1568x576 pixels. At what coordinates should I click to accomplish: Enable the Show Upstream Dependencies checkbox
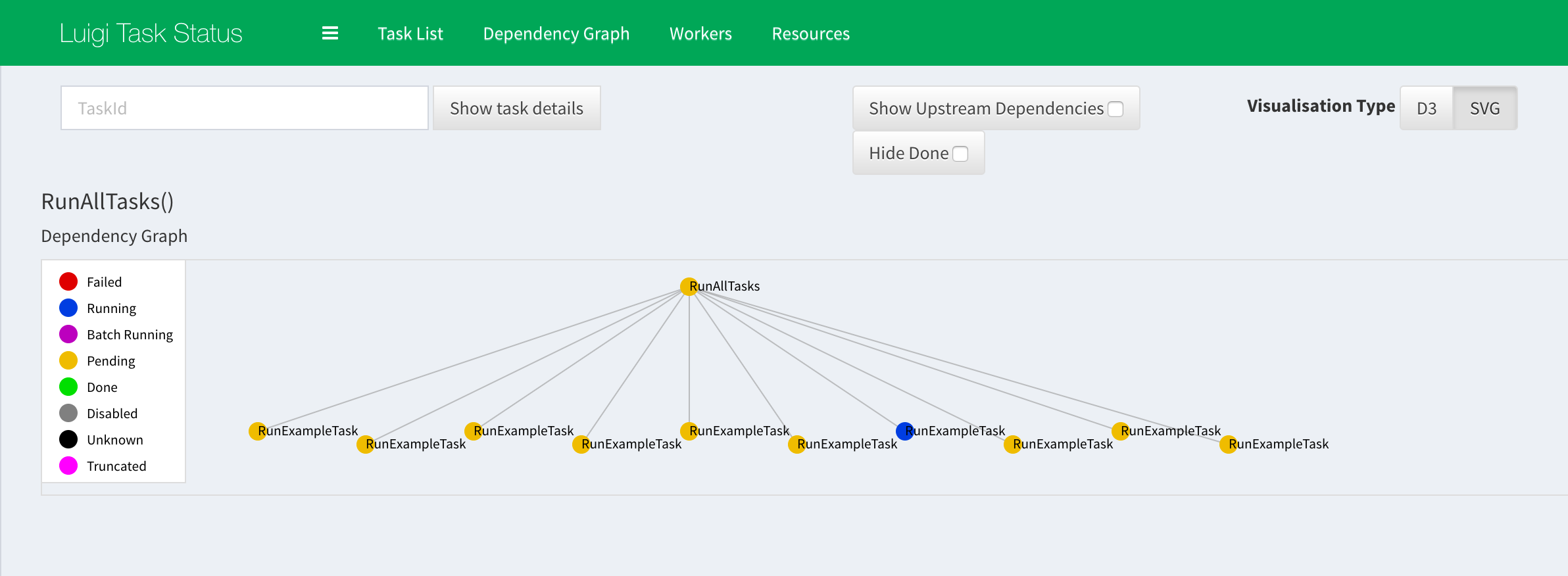(x=1115, y=108)
